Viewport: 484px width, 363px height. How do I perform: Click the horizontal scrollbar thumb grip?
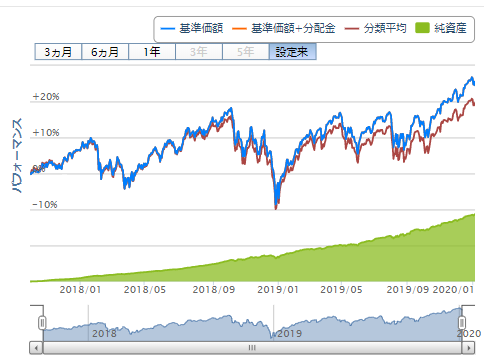(252, 348)
